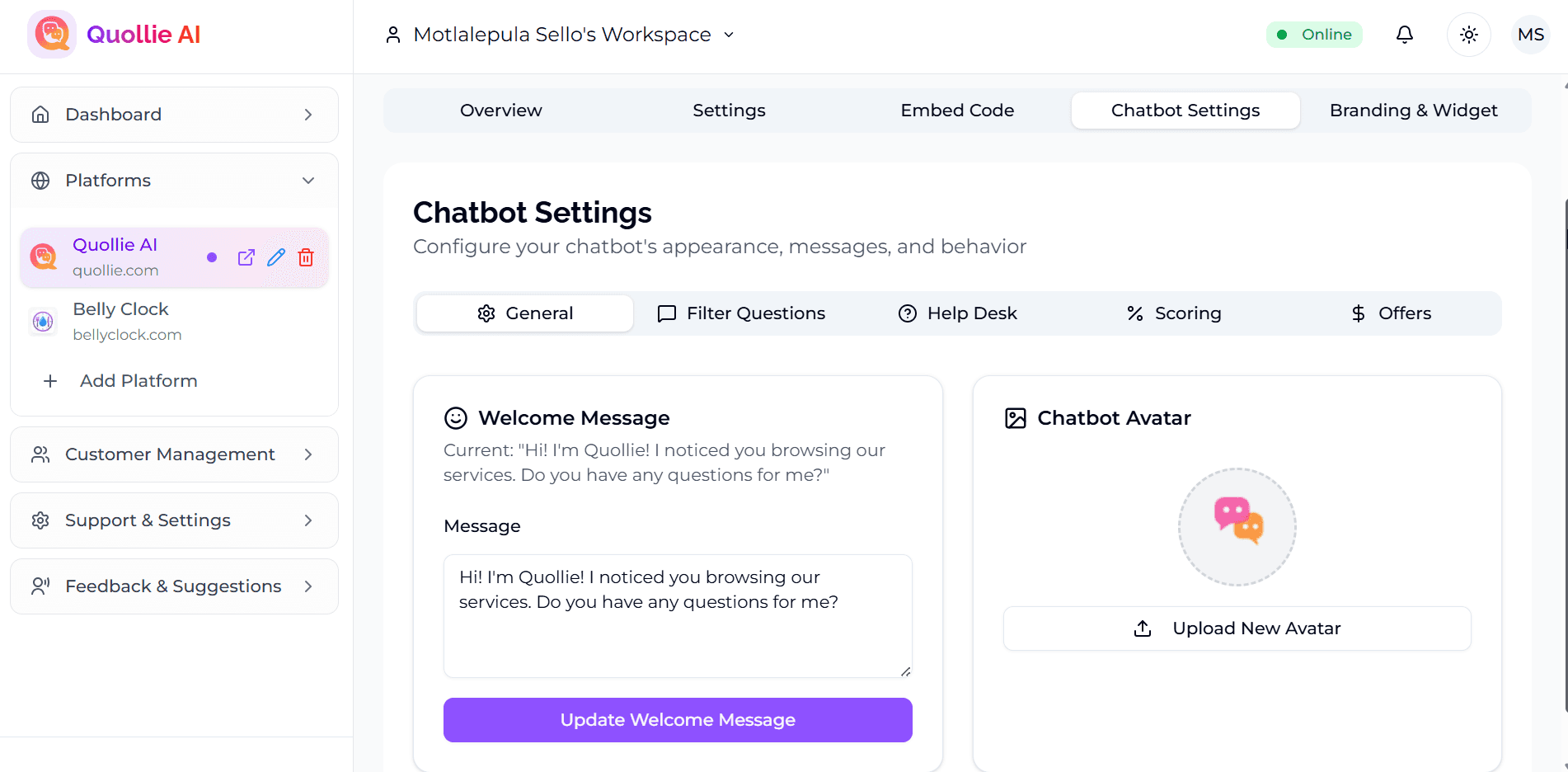Switch to the Embed Code tab
Screen dimensions: 1568x772
(x=957, y=110)
